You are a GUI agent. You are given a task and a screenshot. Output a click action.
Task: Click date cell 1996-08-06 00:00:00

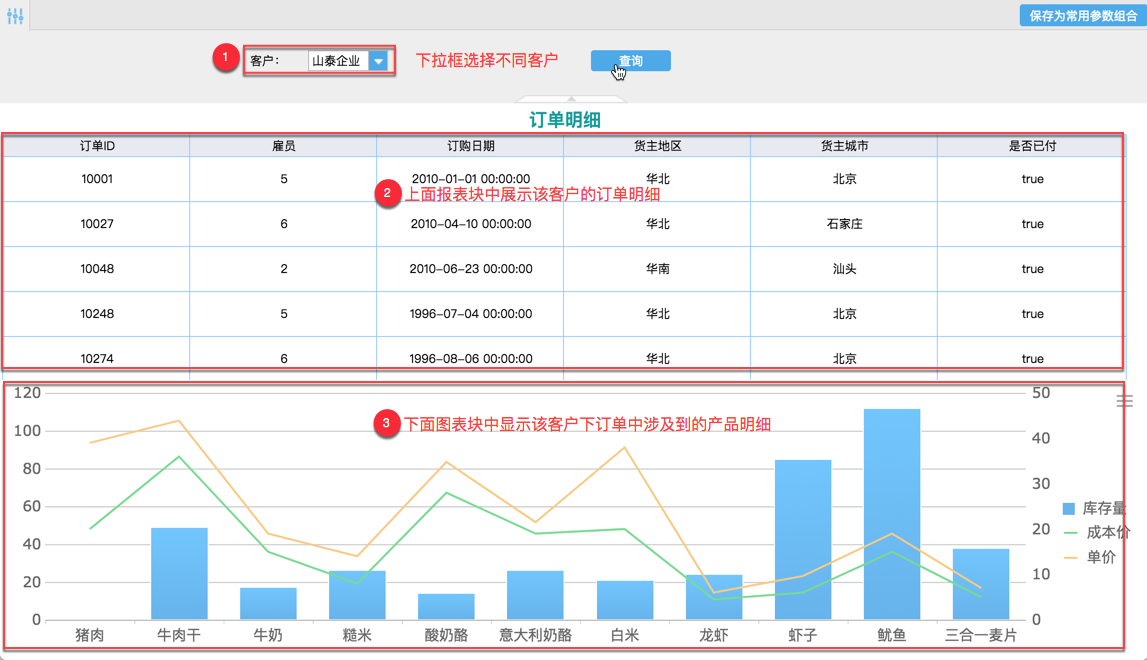(x=470, y=359)
